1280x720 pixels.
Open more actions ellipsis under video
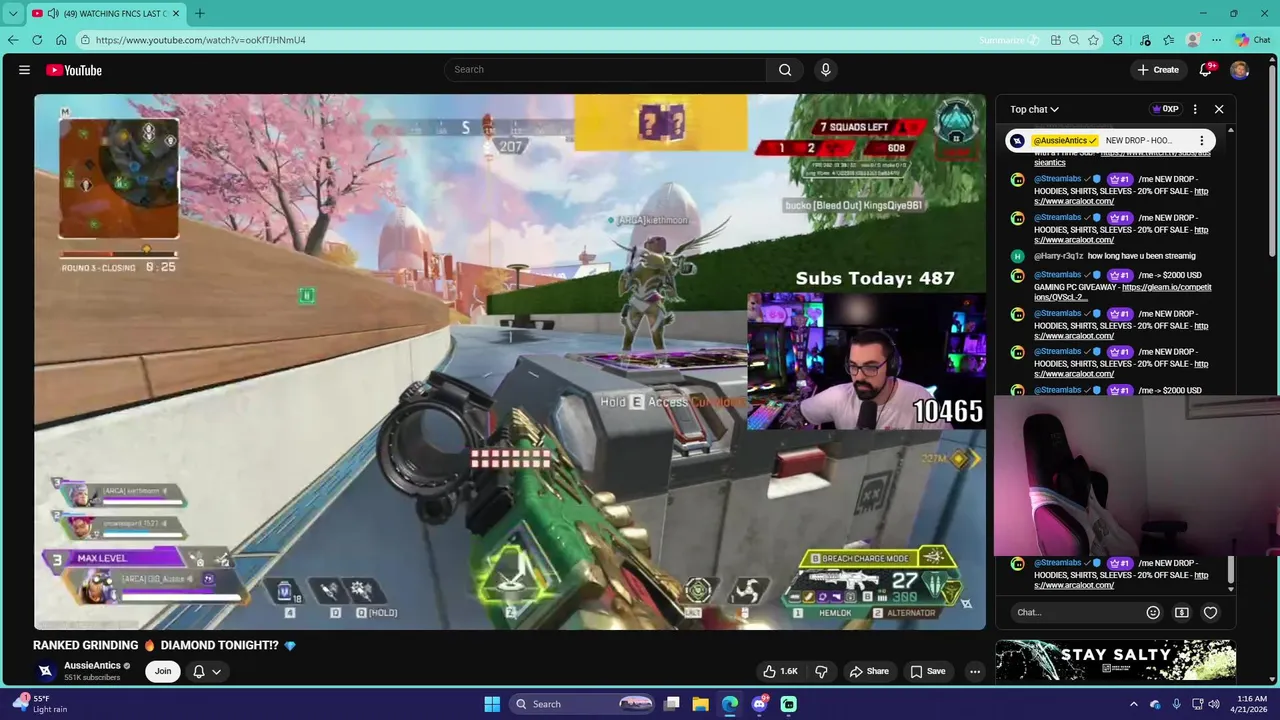coord(975,672)
